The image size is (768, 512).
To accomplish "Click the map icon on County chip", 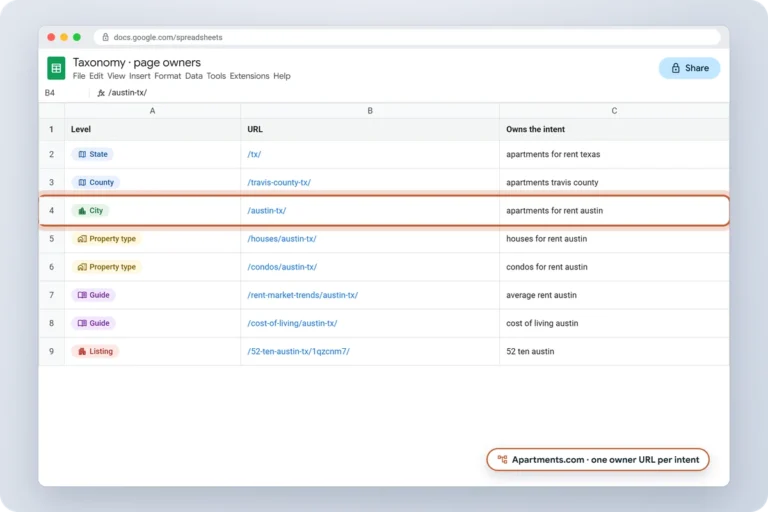I will click(82, 182).
